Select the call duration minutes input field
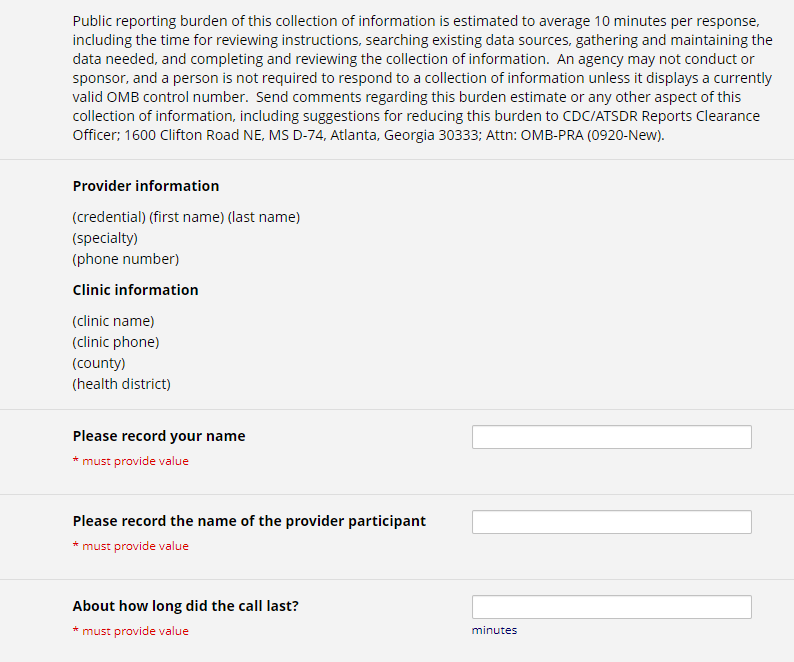 point(611,607)
